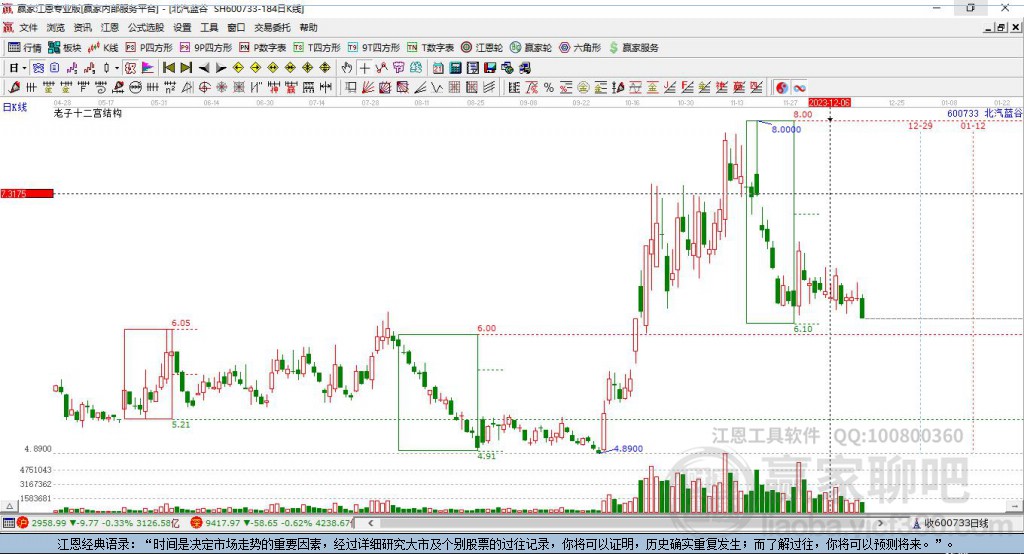Click Shanghai index 2958.99 status entry
1024x554 pixels.
(x=98, y=523)
